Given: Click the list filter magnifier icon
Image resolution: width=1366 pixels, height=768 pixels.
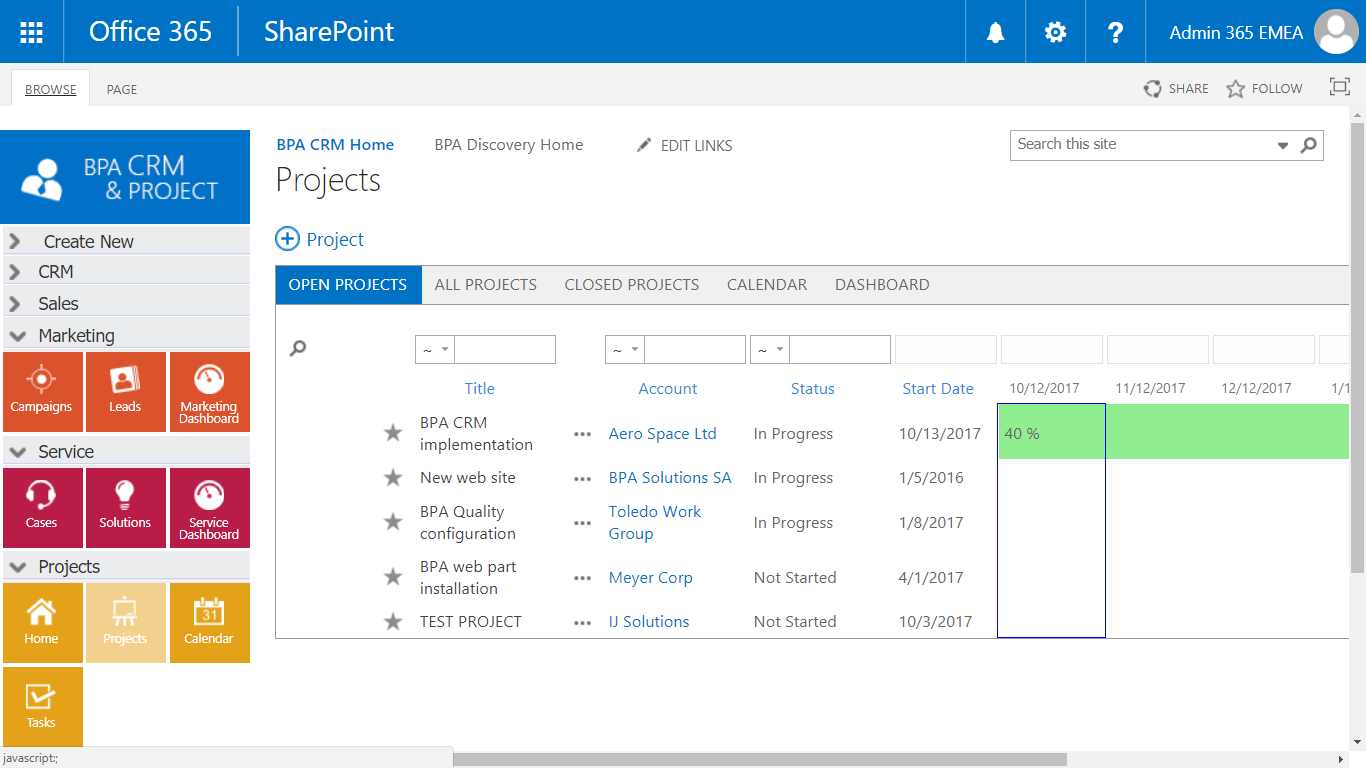Looking at the screenshot, I should point(298,349).
